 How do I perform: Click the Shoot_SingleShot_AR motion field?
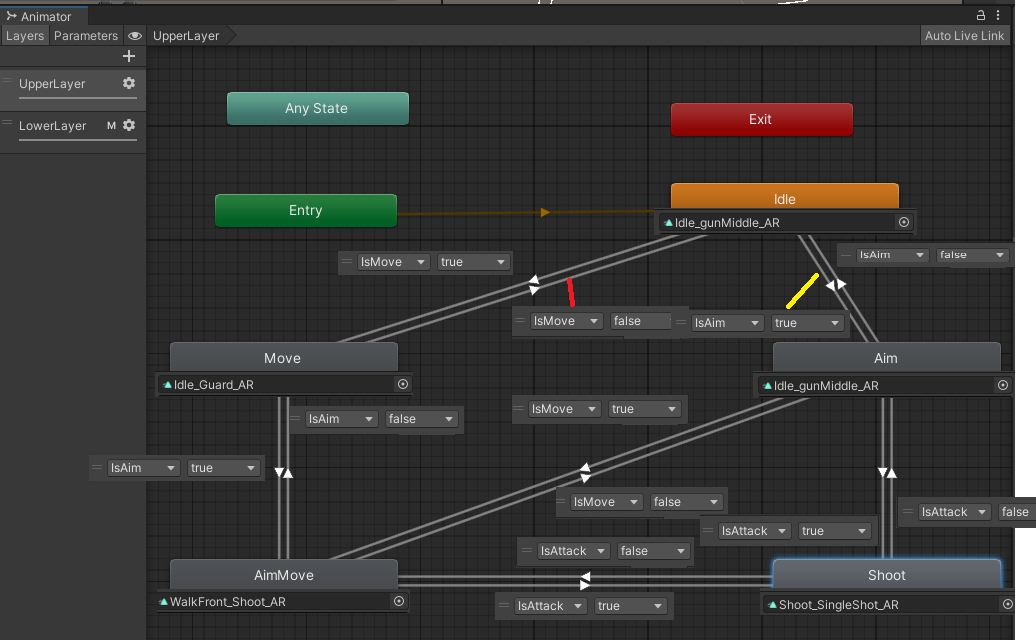[889, 604]
